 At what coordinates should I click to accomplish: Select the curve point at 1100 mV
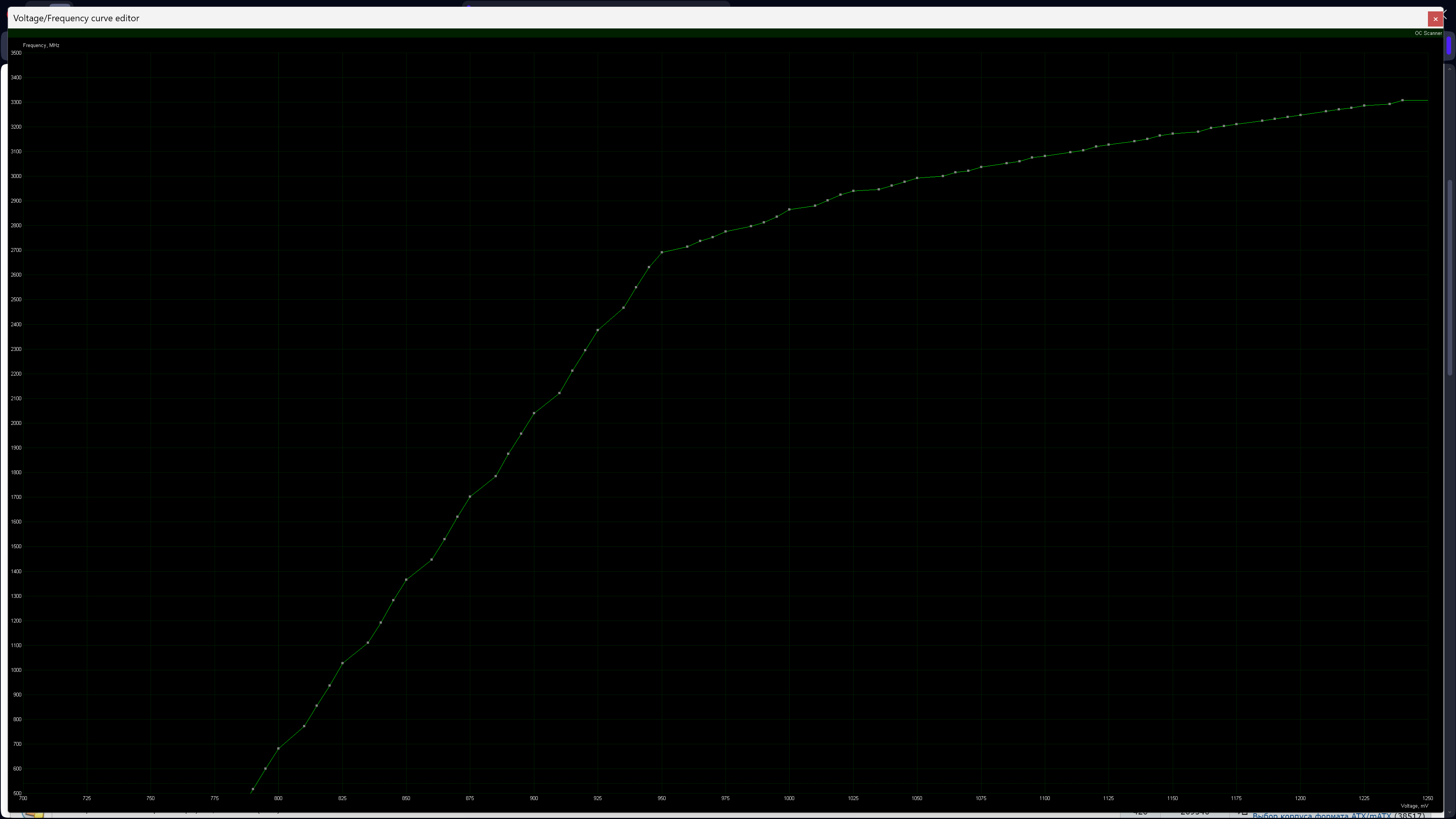(x=1044, y=156)
